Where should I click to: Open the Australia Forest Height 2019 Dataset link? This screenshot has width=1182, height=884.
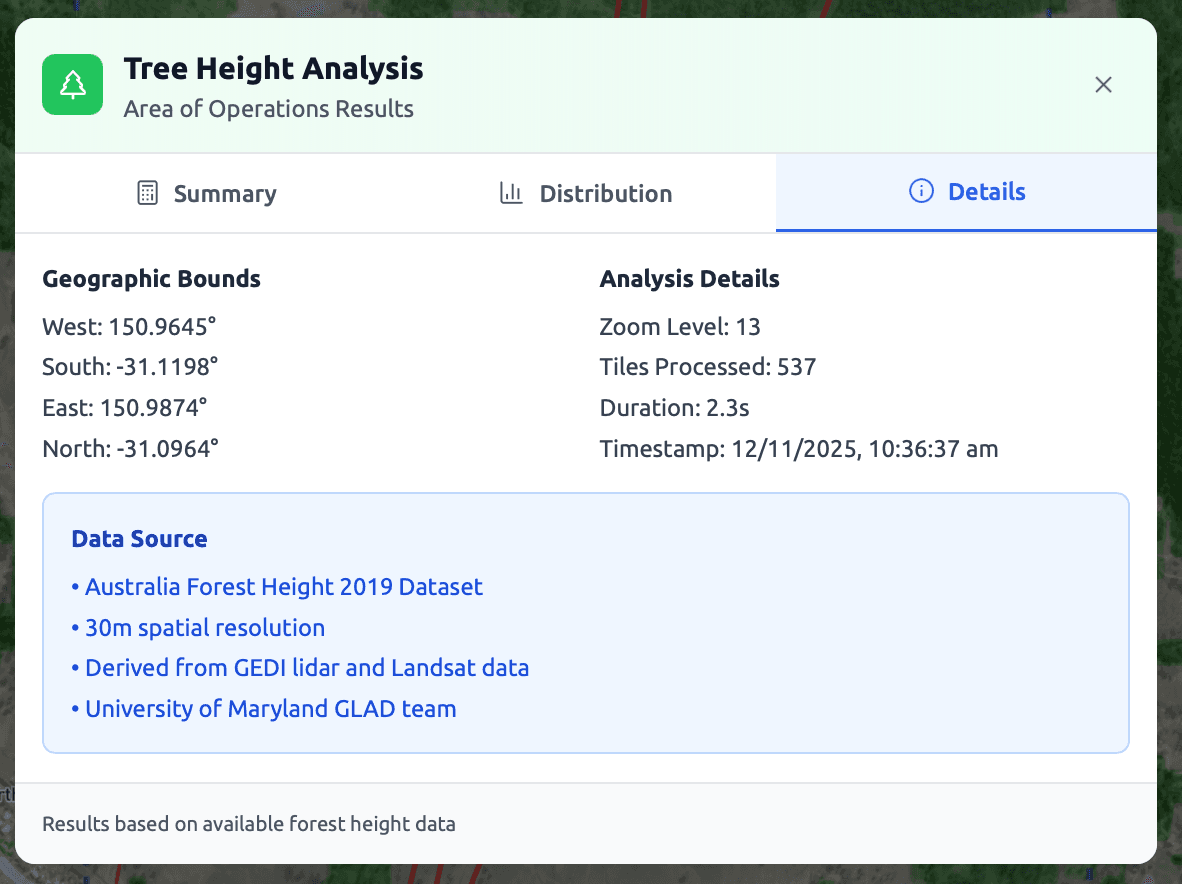[x=283, y=587]
